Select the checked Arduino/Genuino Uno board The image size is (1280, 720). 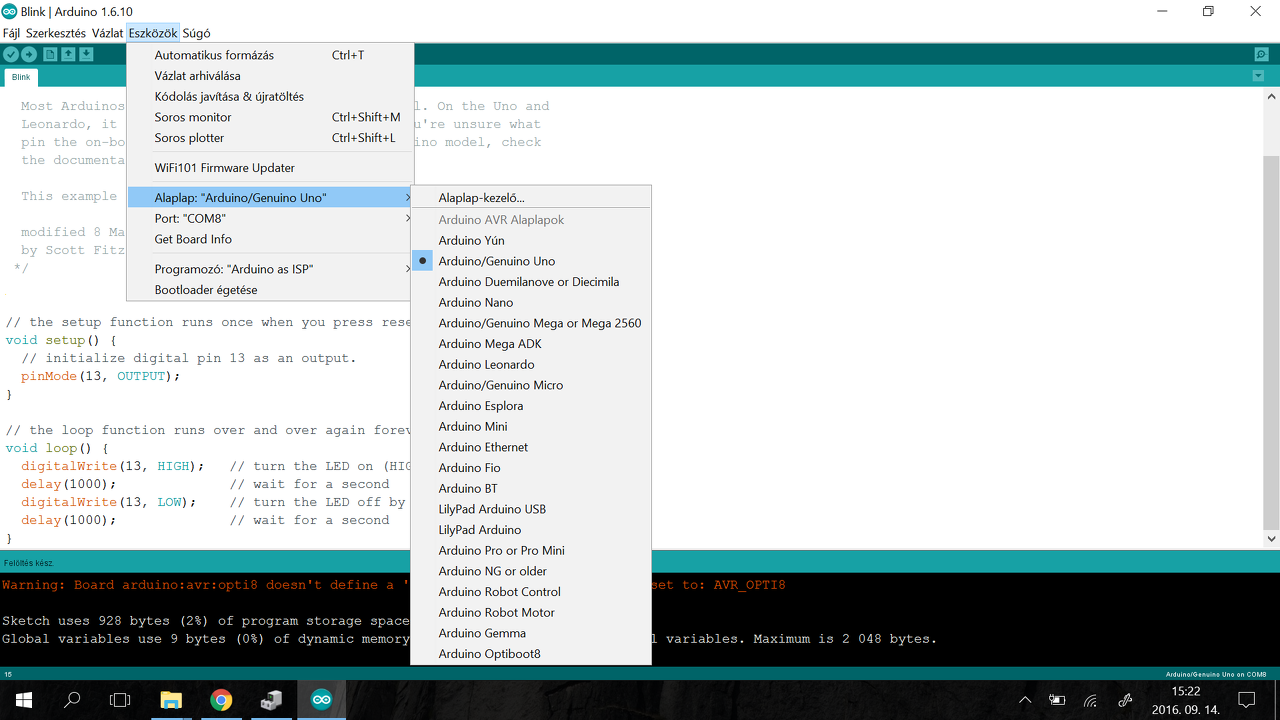tap(531, 261)
